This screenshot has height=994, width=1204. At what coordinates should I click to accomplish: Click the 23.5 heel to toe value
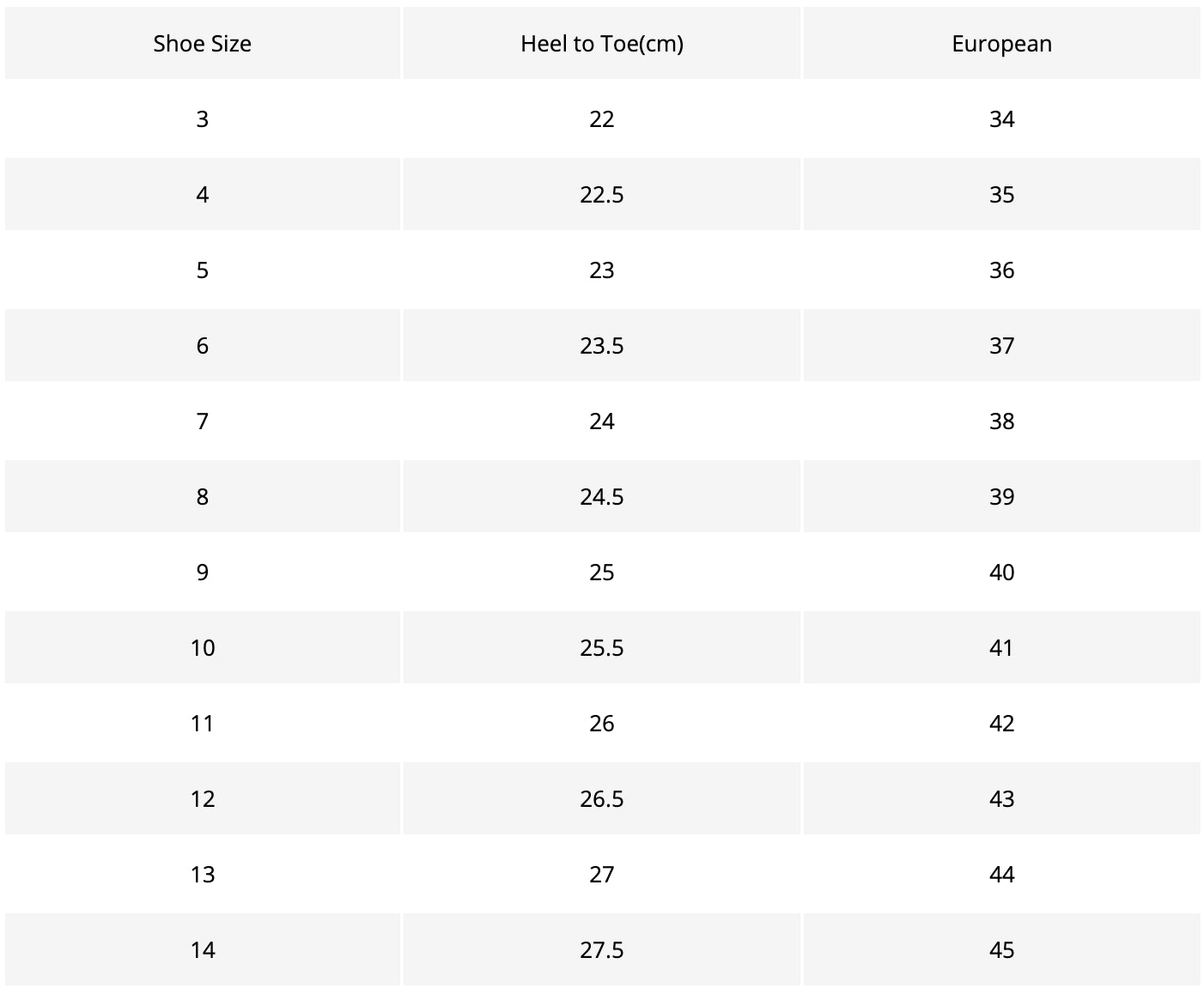point(602,346)
